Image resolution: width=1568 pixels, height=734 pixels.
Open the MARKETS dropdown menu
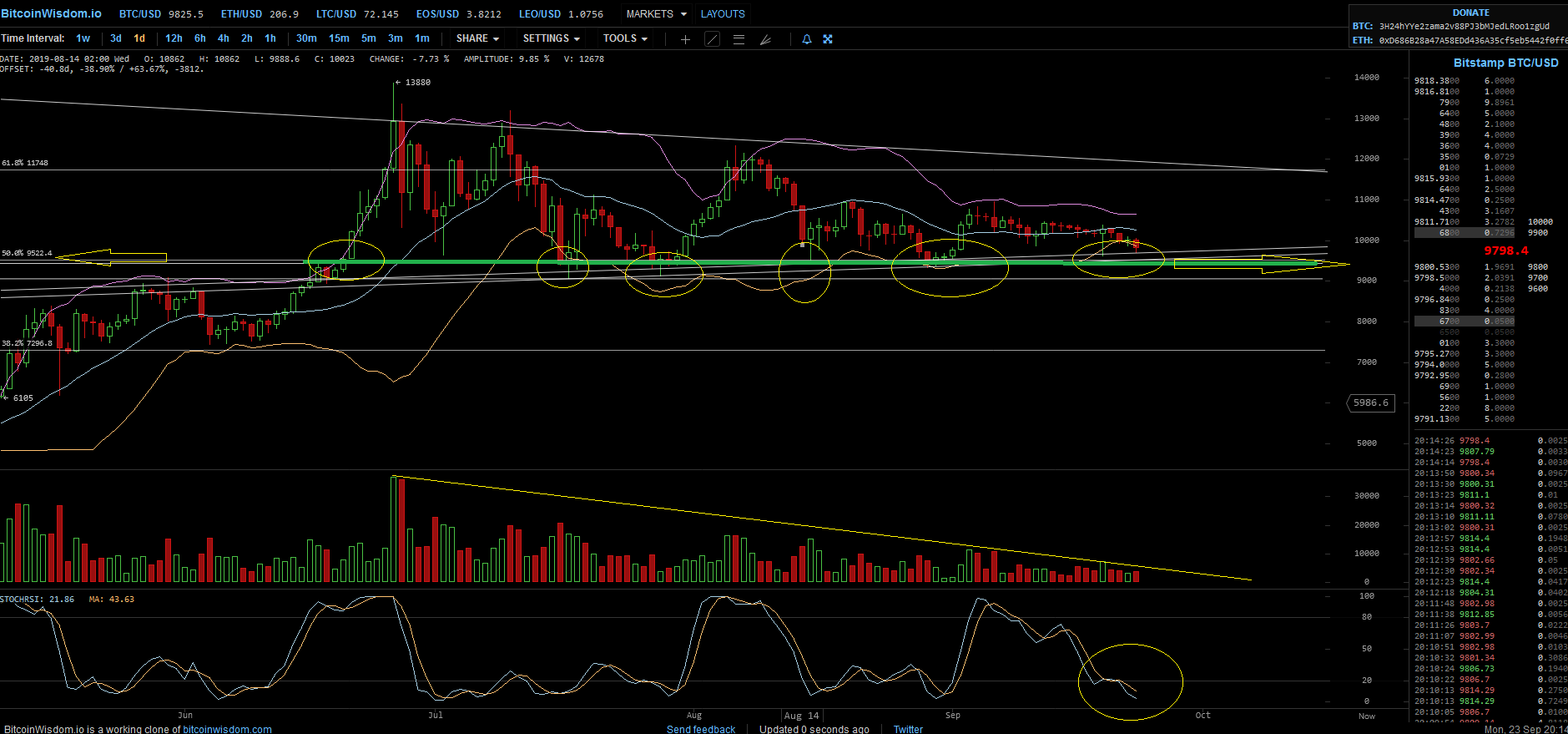coord(656,14)
